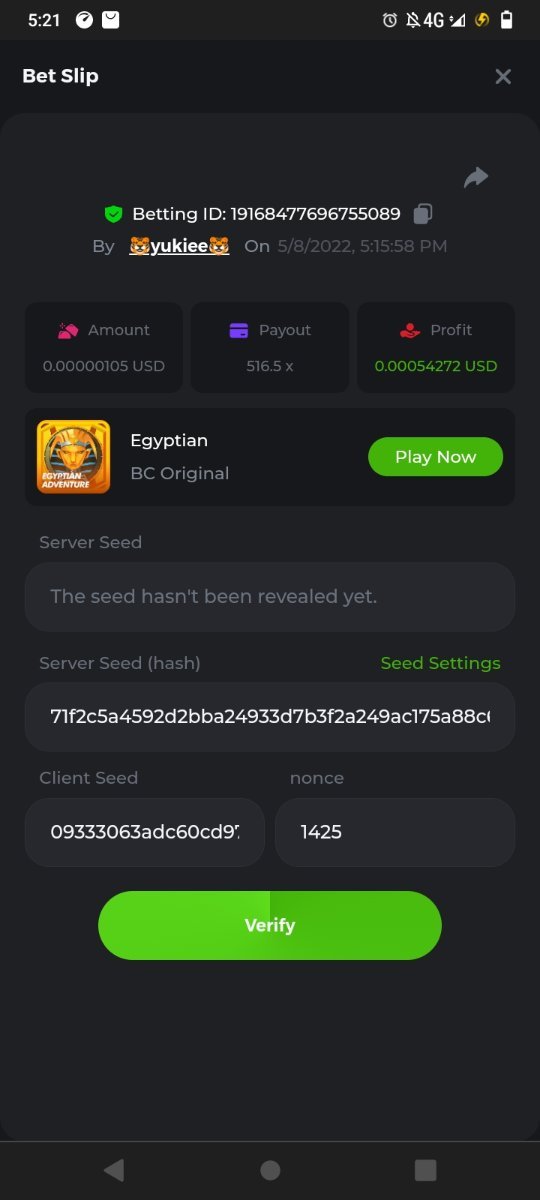Click the Play Now button

tap(436, 457)
